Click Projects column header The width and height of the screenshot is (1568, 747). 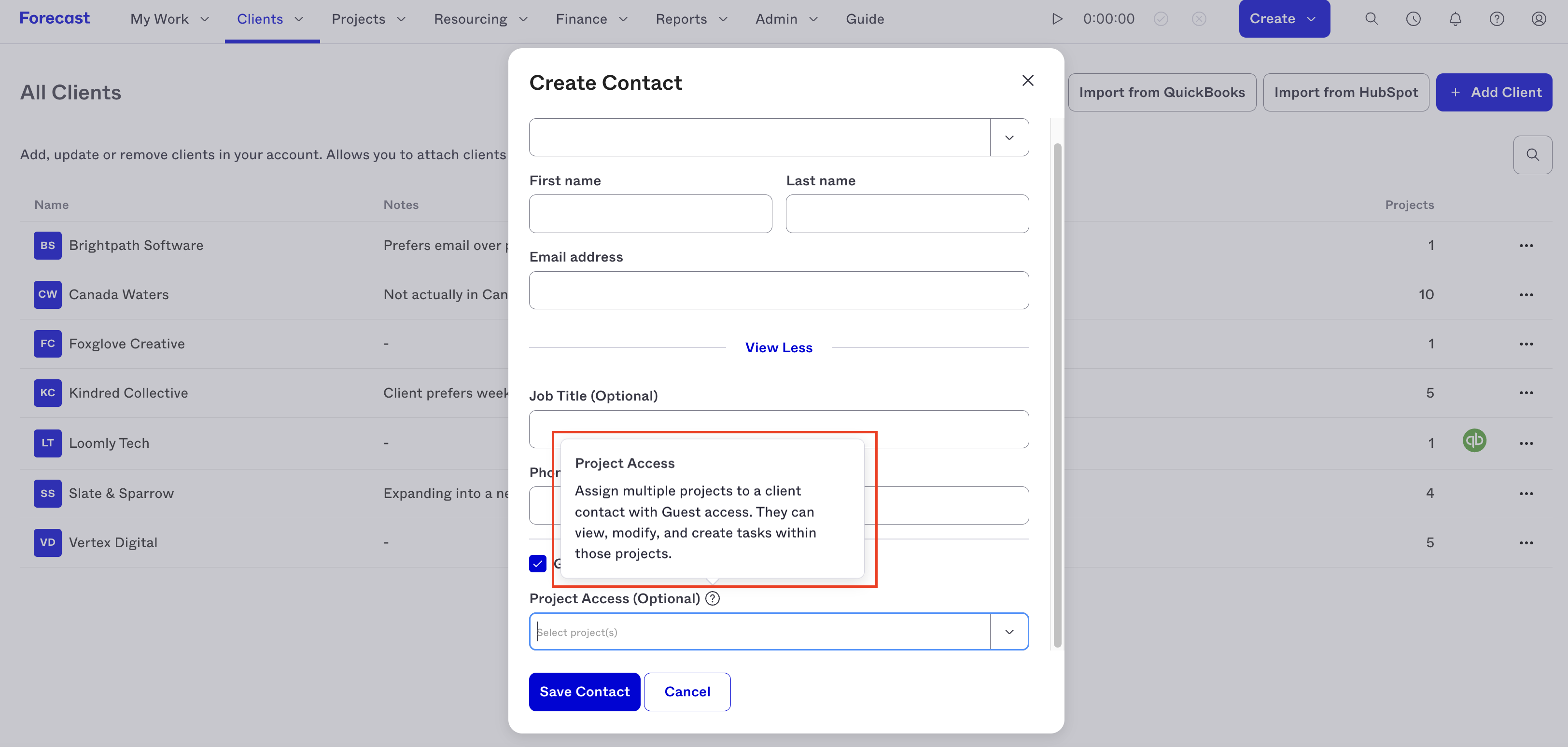pos(1409,205)
